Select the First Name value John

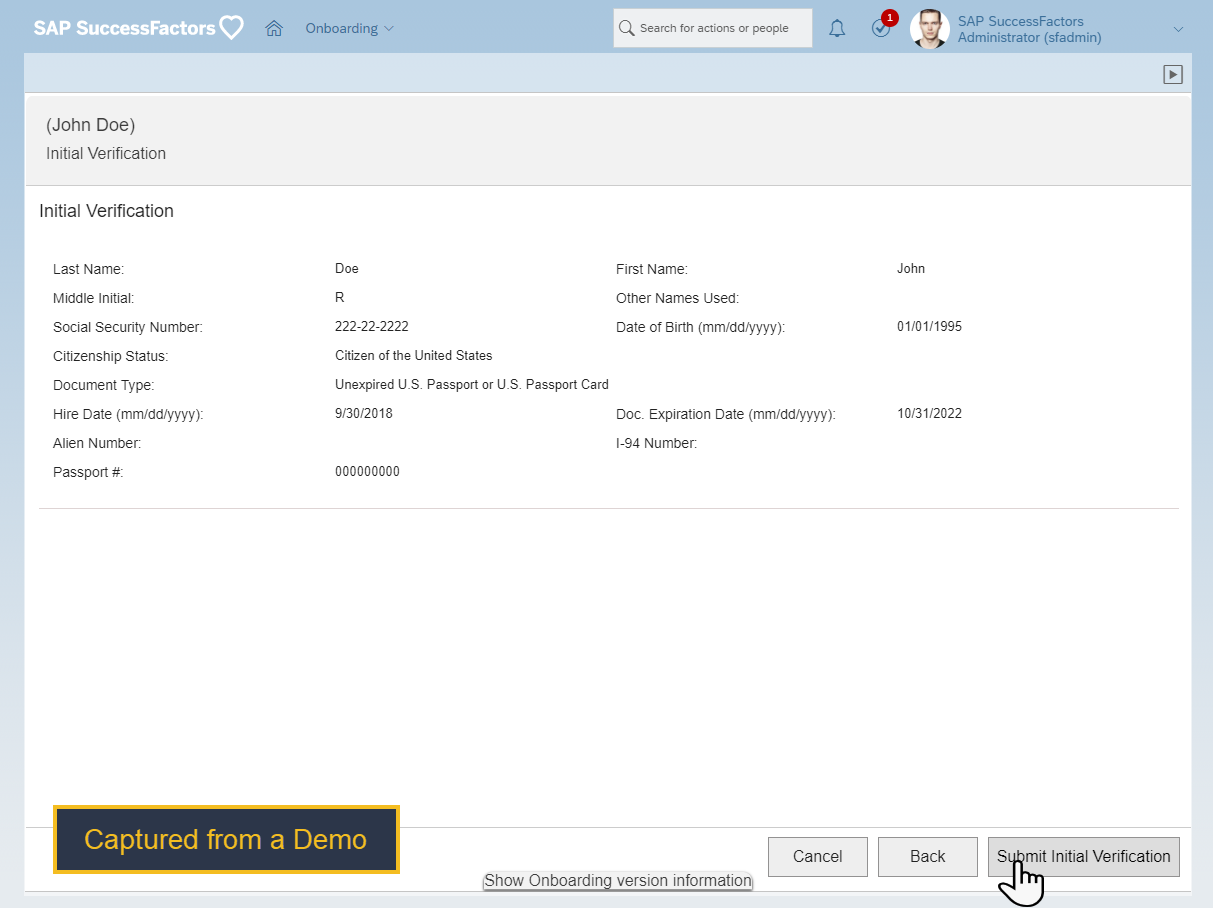pos(911,269)
